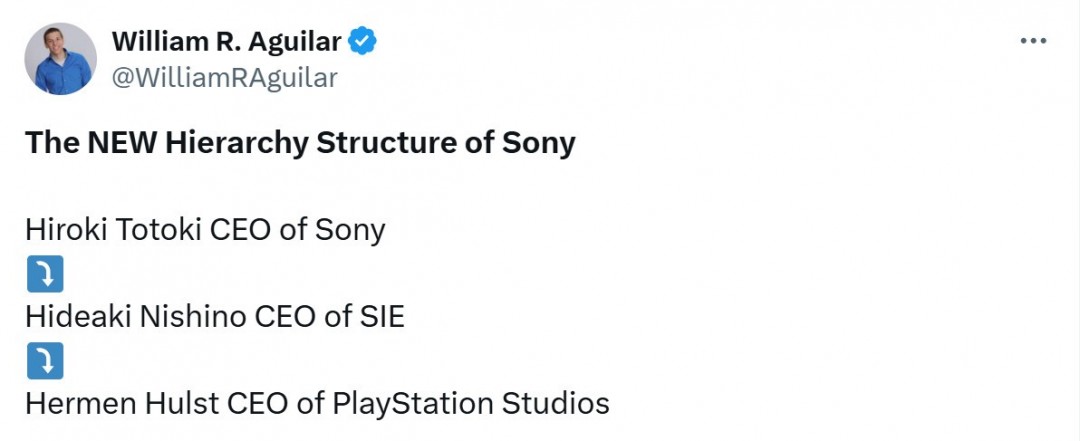Click "CEO" in the Hideaki Nishino line

click(x=288, y=317)
